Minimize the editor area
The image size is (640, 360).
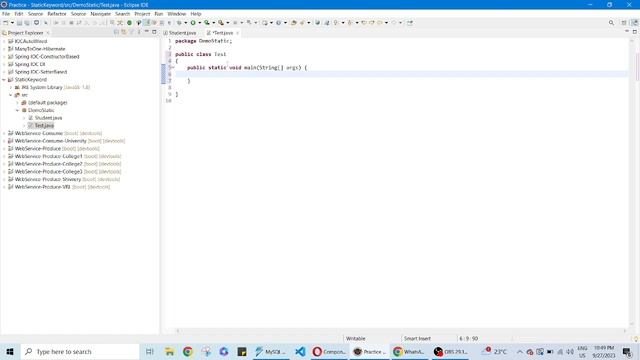coord(627,31)
